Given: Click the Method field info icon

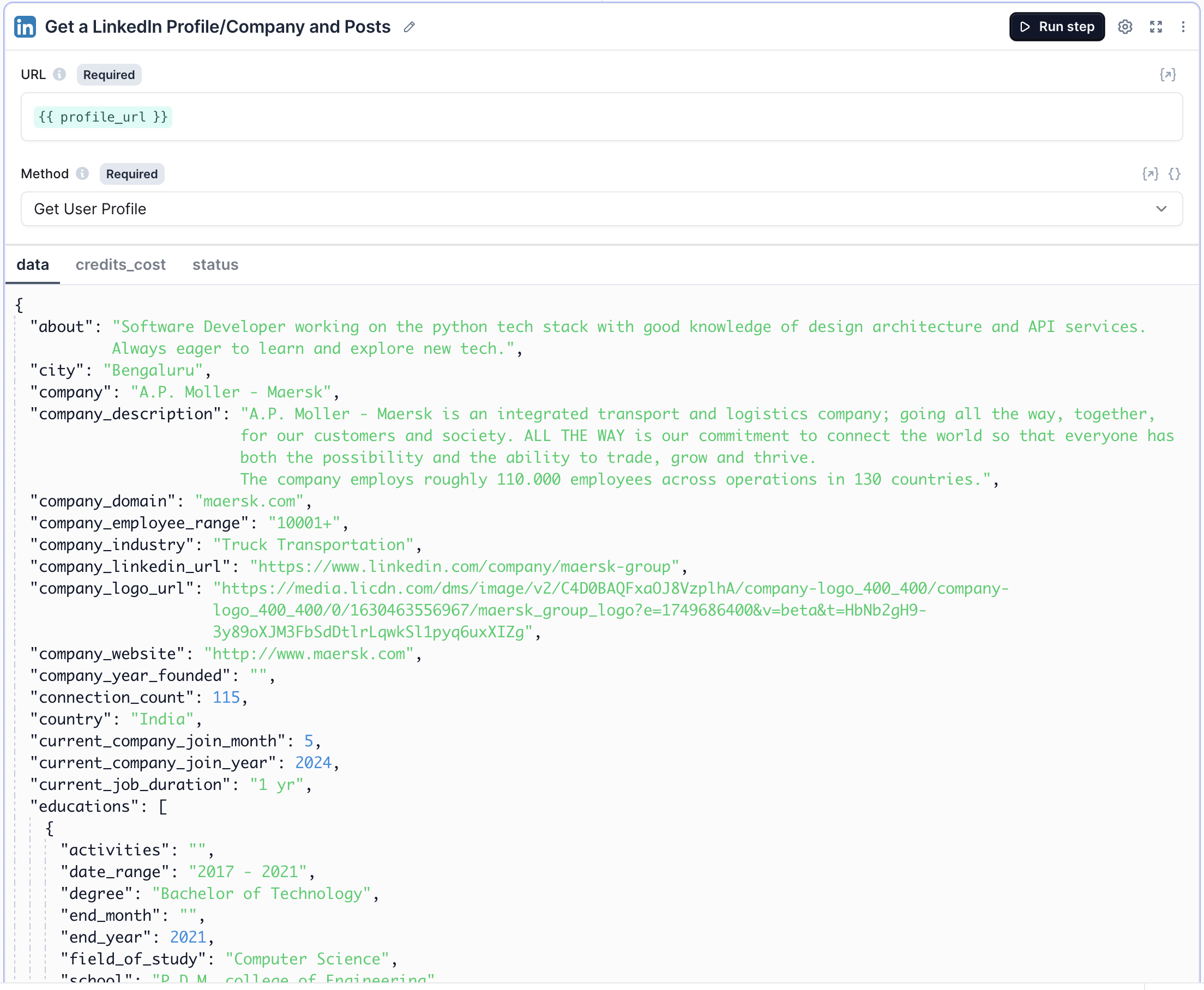Looking at the screenshot, I should (x=82, y=173).
